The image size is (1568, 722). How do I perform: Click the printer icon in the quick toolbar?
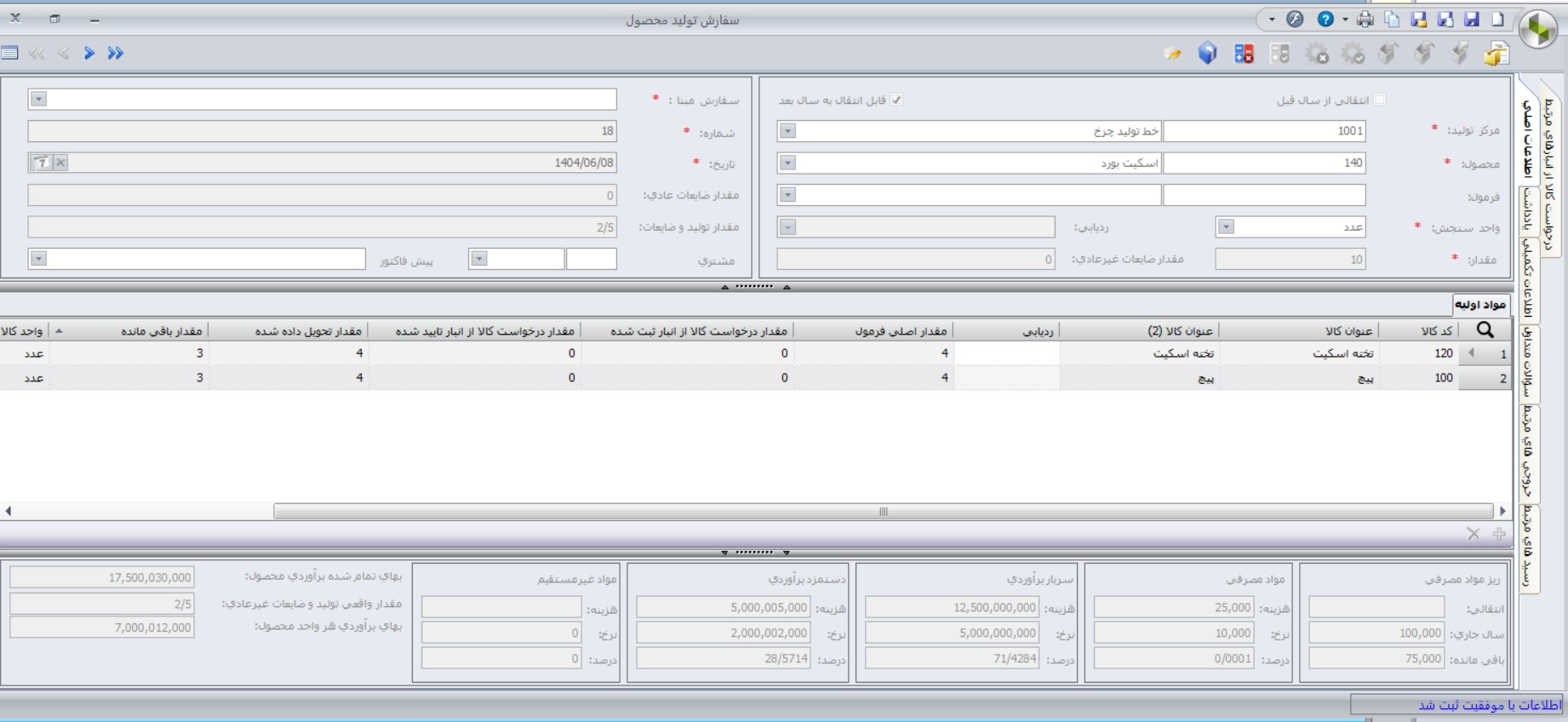tap(1365, 20)
